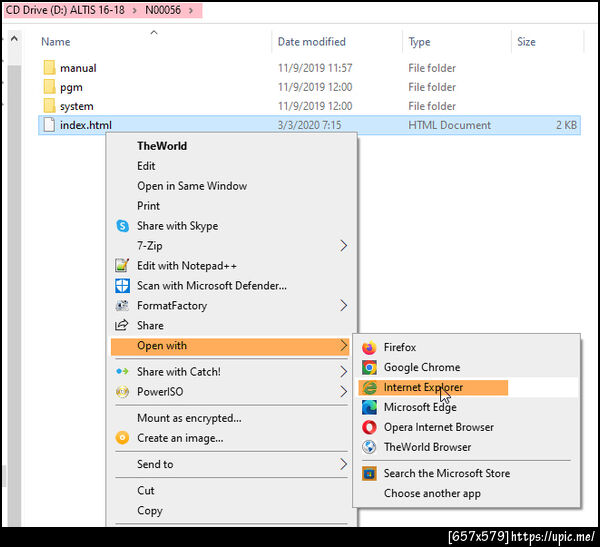Expand the Open with submenu arrow
This screenshot has height=547, width=600.
point(343,345)
